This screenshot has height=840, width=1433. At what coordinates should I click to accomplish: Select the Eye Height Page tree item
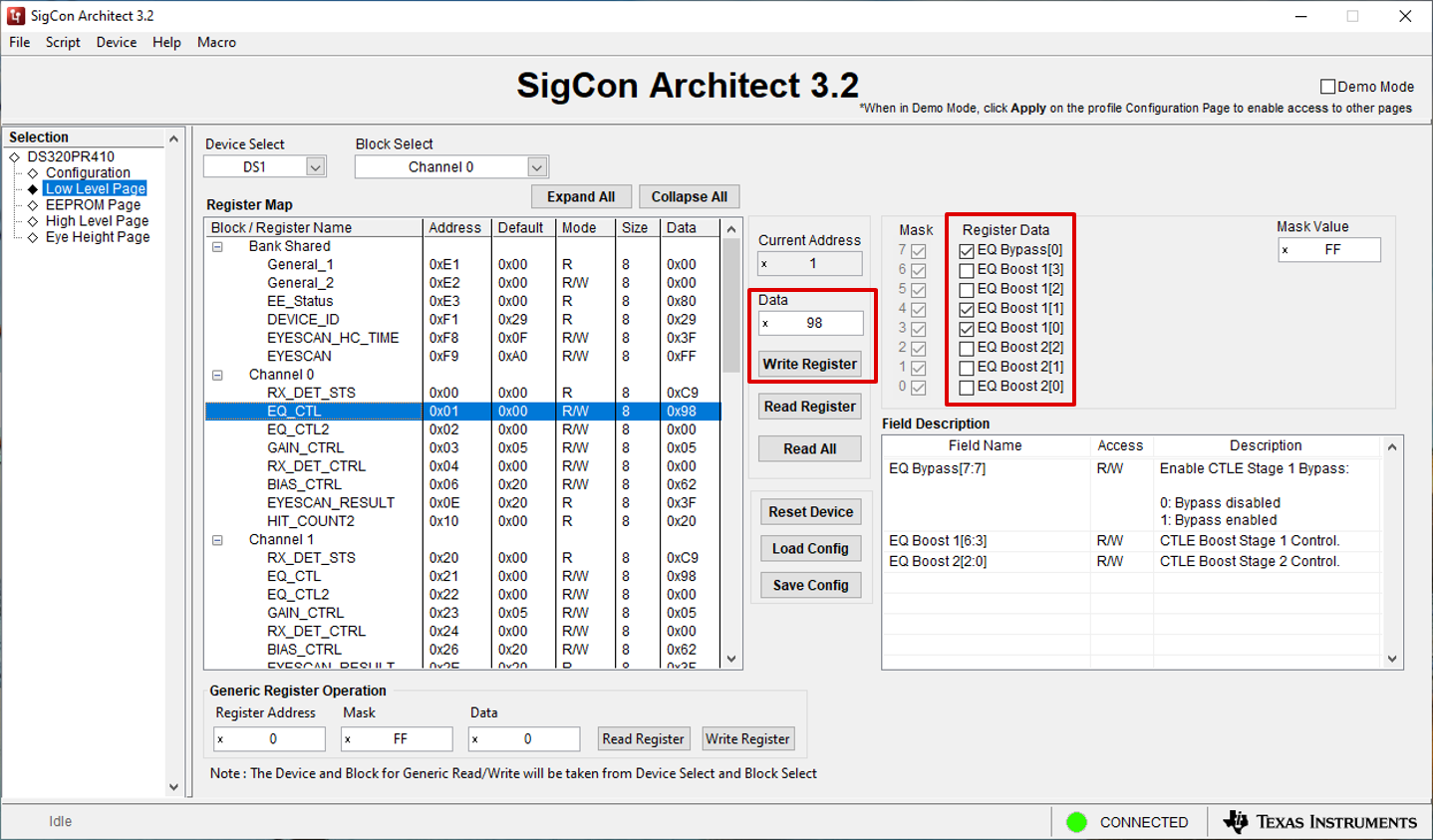click(x=98, y=237)
